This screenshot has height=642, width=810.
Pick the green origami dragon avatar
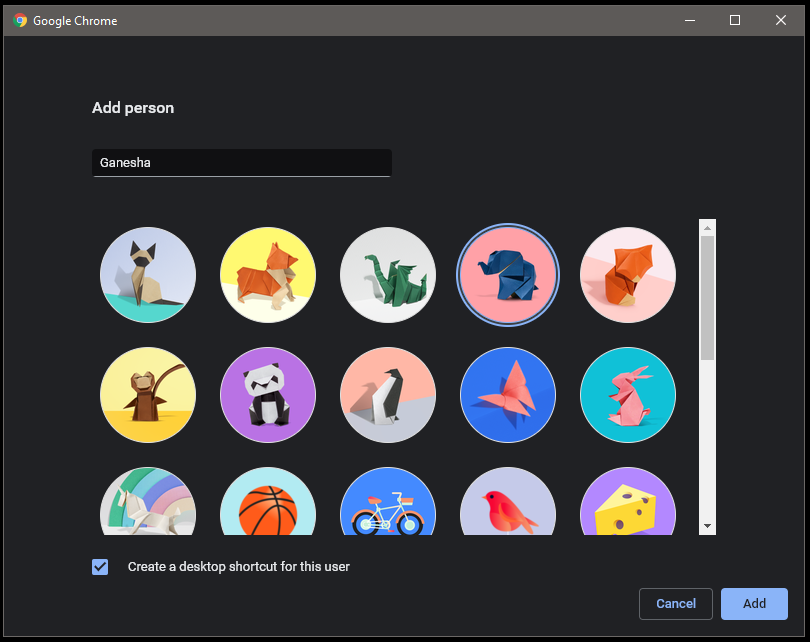click(388, 275)
